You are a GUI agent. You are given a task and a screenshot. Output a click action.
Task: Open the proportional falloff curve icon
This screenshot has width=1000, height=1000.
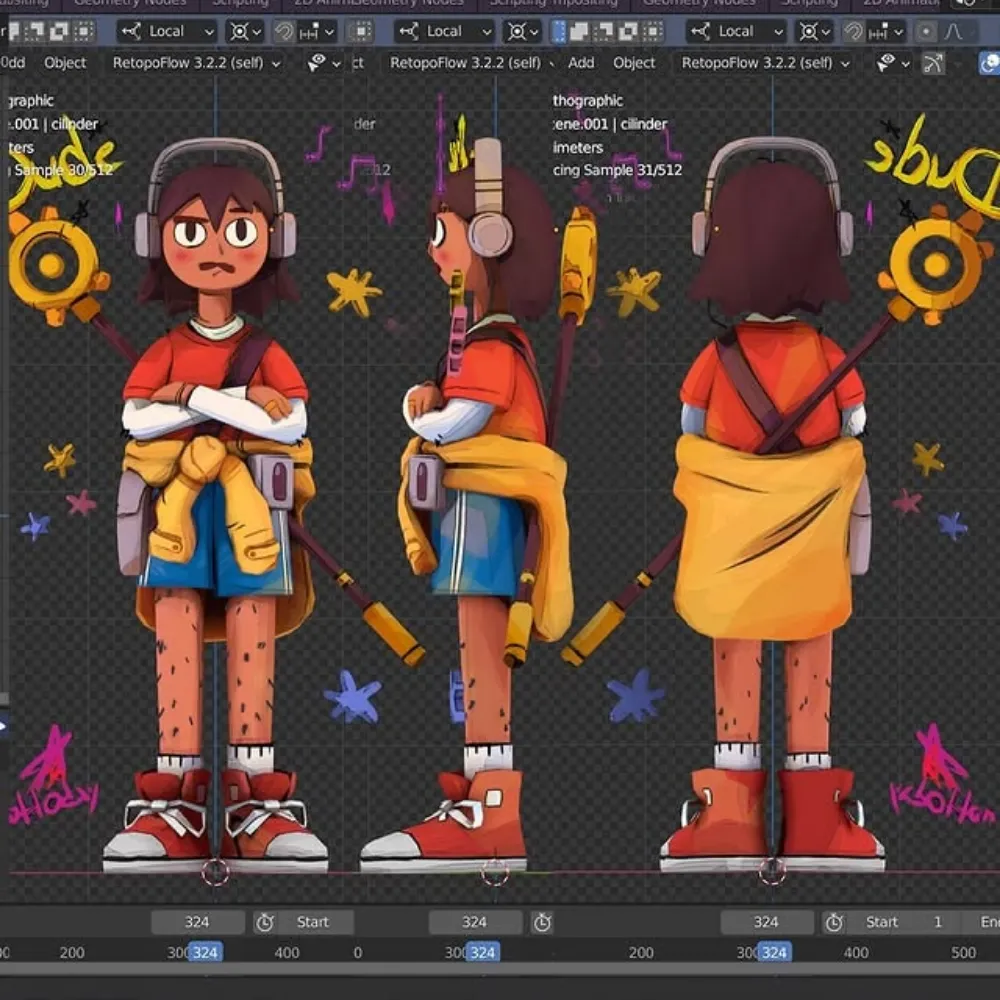[954, 31]
